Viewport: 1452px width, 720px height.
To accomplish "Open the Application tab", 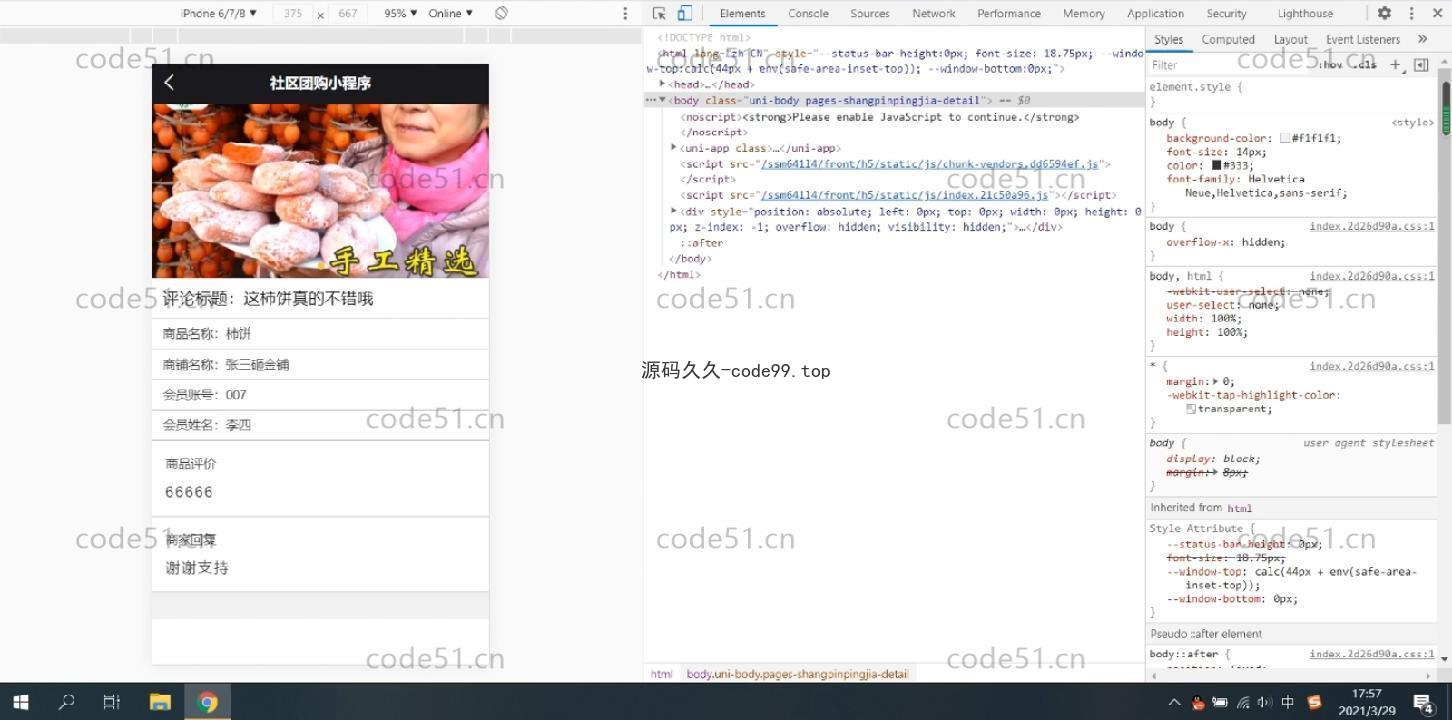I will [x=1155, y=13].
